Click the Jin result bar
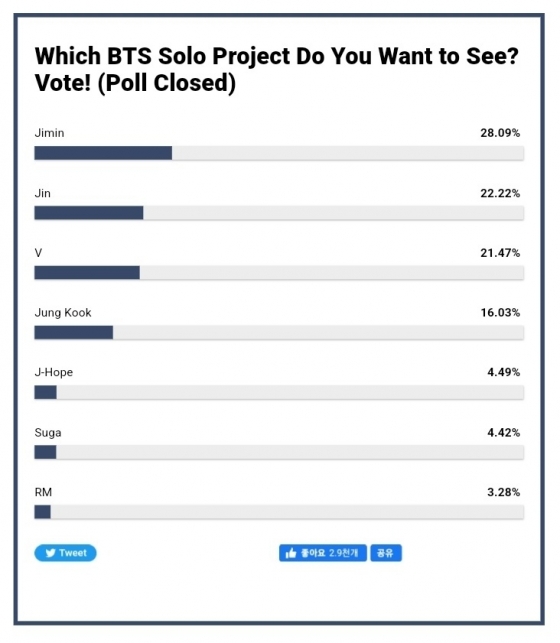The height and width of the screenshot is (643, 560). tap(279, 213)
